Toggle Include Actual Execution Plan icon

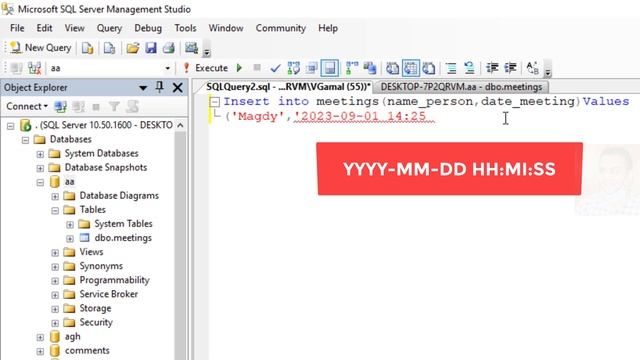(352, 68)
